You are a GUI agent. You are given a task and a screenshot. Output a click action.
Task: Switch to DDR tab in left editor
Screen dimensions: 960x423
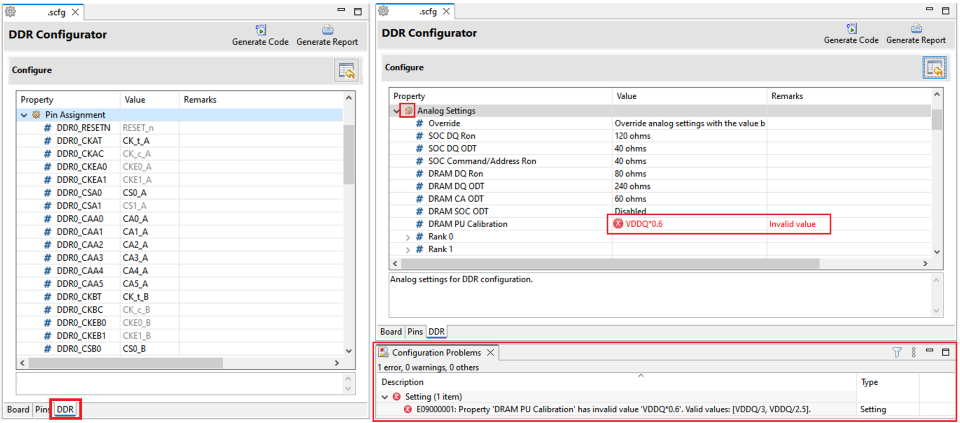pyautogui.click(x=65, y=410)
